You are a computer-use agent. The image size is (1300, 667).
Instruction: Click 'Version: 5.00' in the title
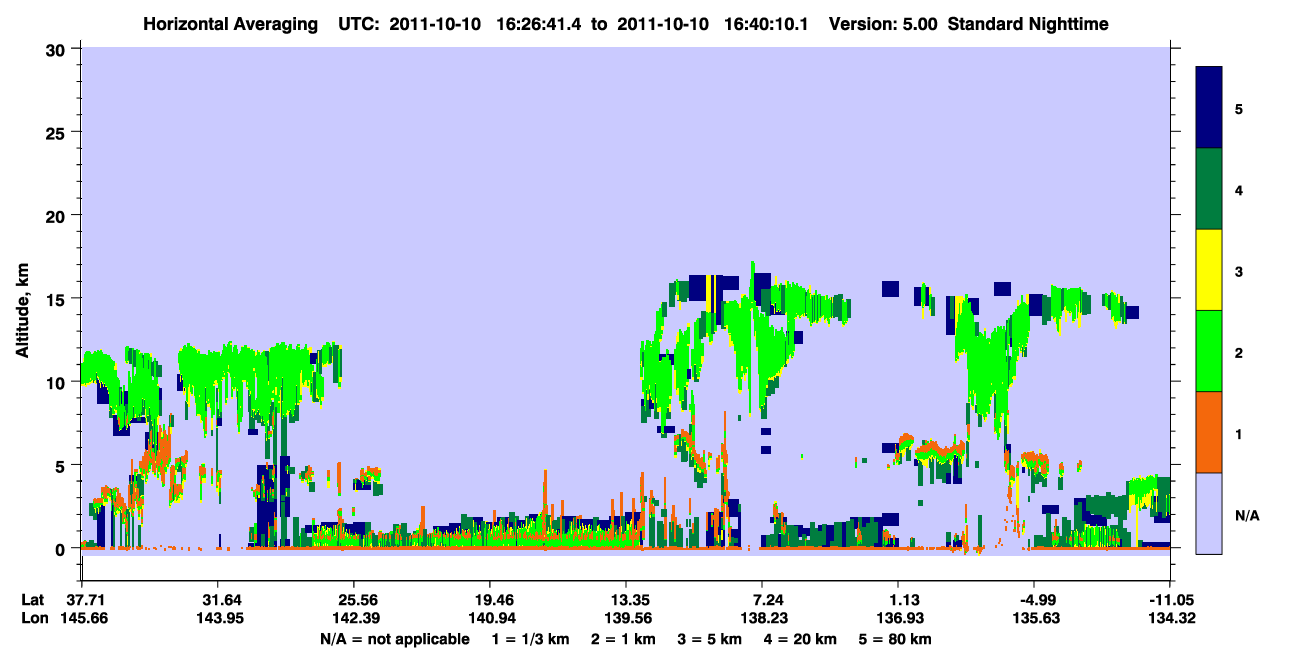pyautogui.click(x=885, y=24)
